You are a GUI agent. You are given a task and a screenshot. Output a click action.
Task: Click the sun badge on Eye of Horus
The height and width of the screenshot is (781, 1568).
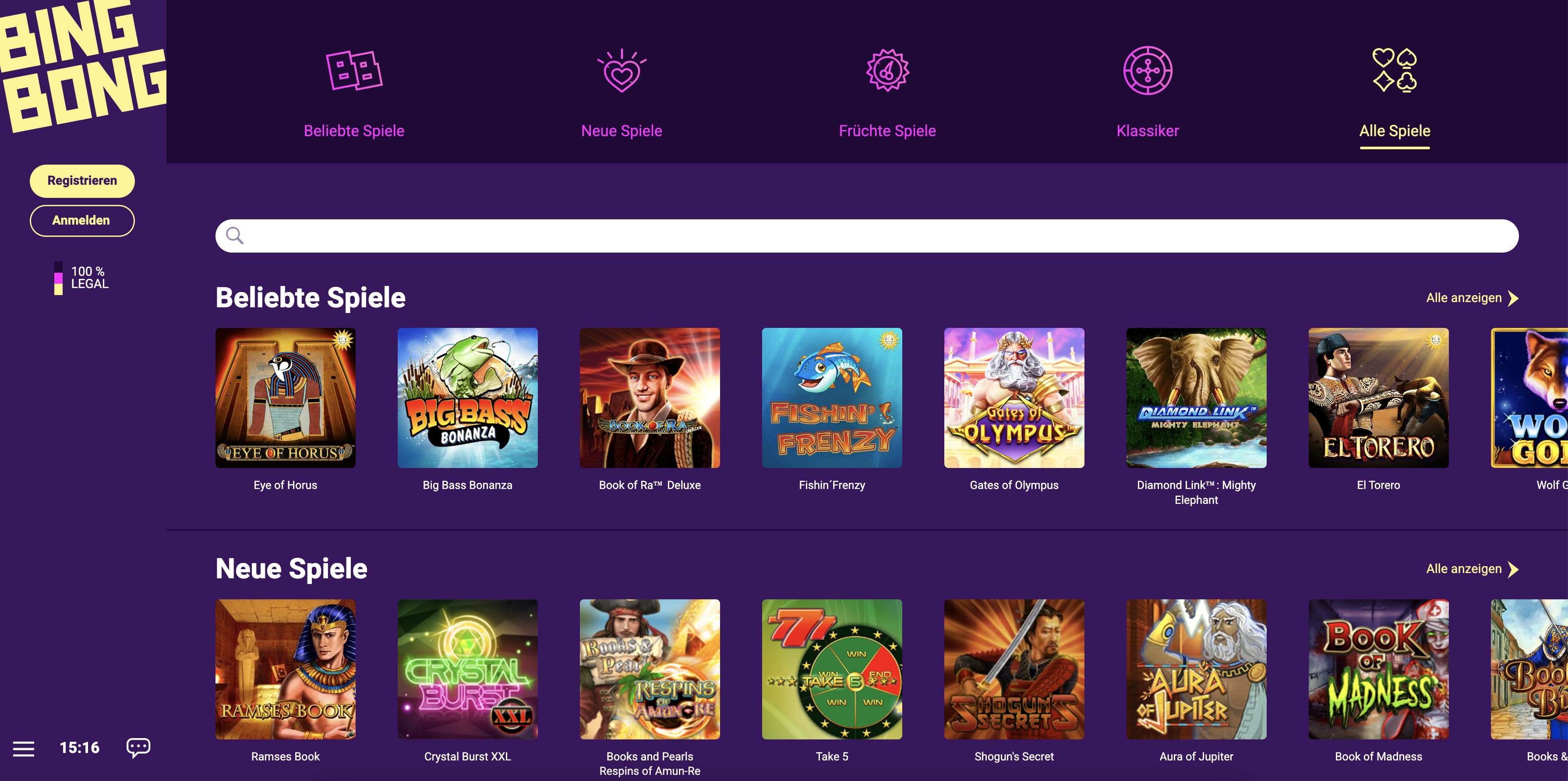[x=343, y=339]
